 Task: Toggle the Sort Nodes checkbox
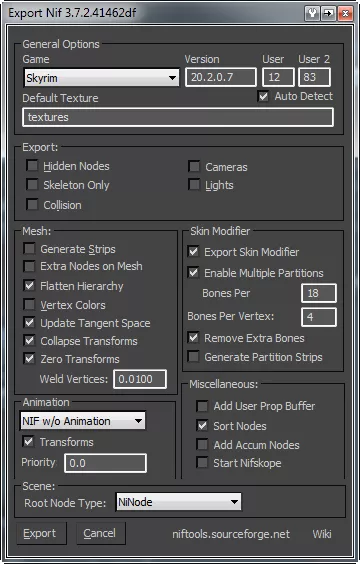[202, 426]
